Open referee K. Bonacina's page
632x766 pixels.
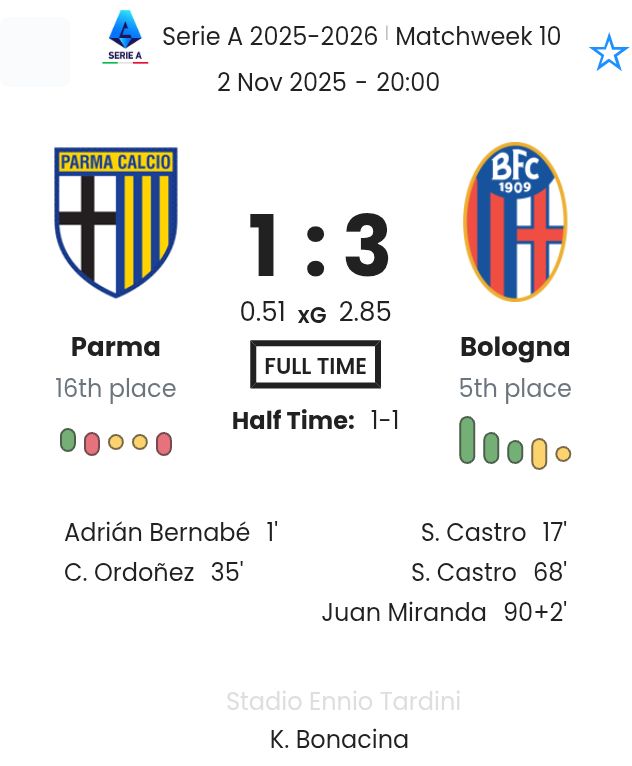(x=339, y=740)
